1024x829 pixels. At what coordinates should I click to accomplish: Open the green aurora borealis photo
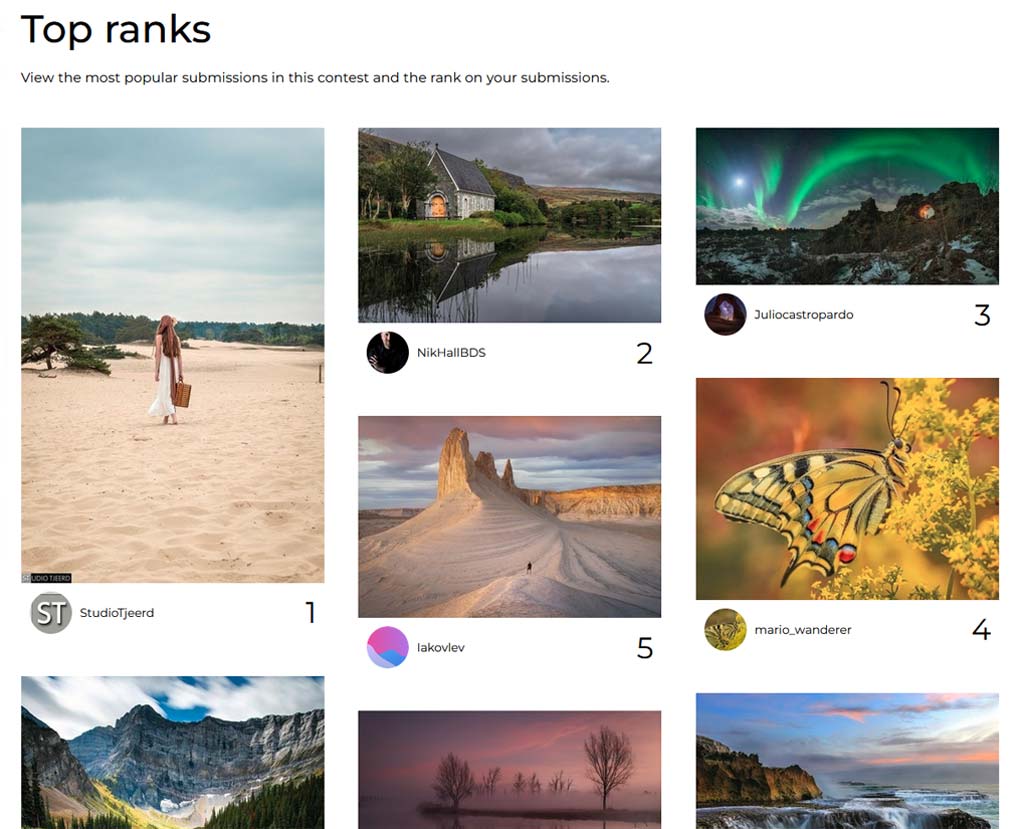point(847,206)
